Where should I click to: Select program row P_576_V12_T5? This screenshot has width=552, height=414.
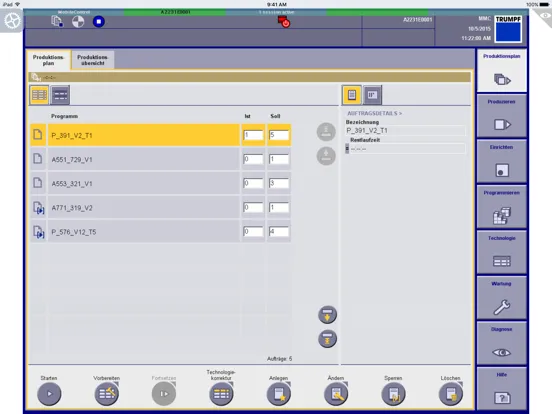tap(144, 232)
